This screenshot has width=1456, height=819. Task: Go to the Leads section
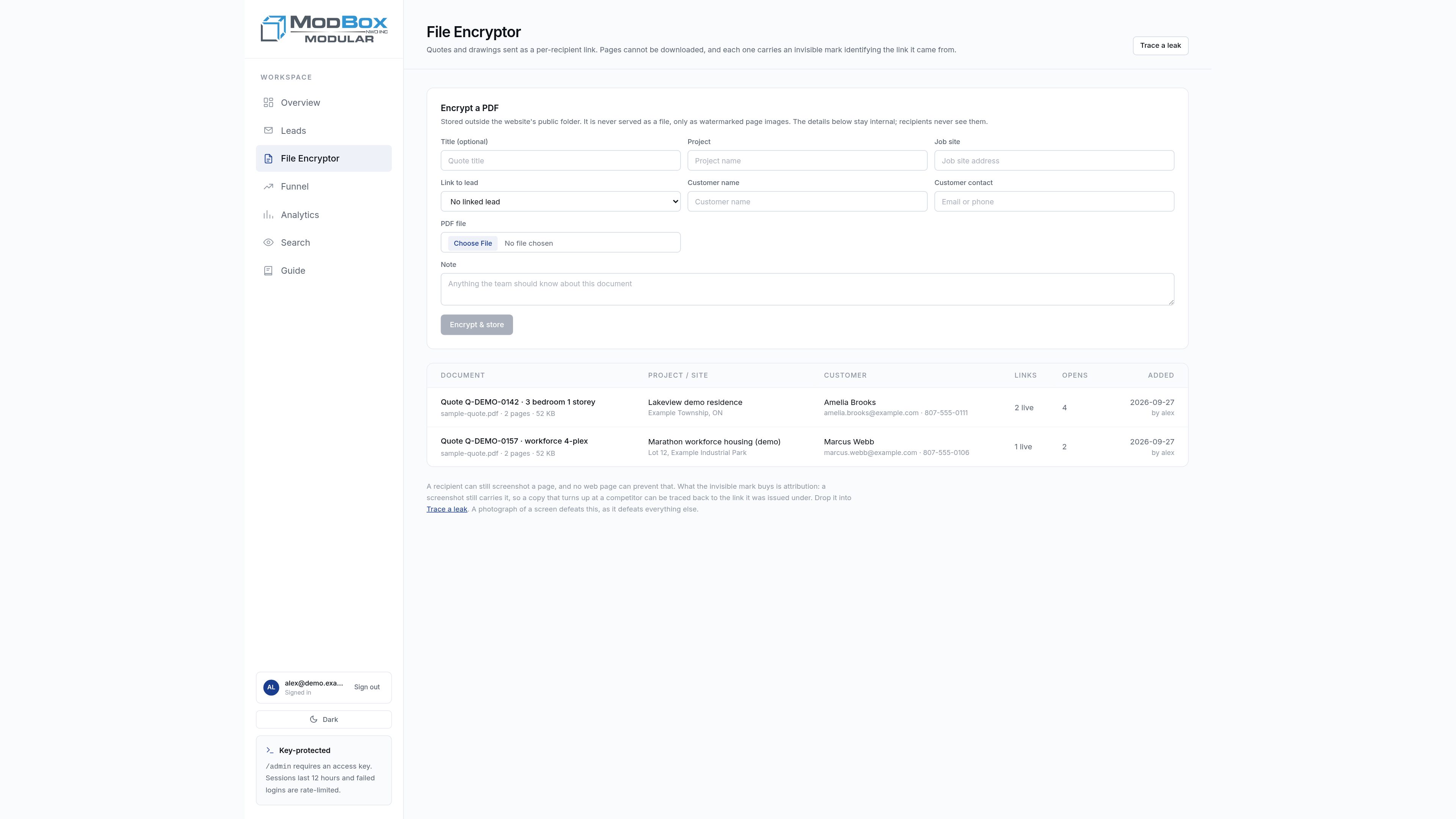324,130
